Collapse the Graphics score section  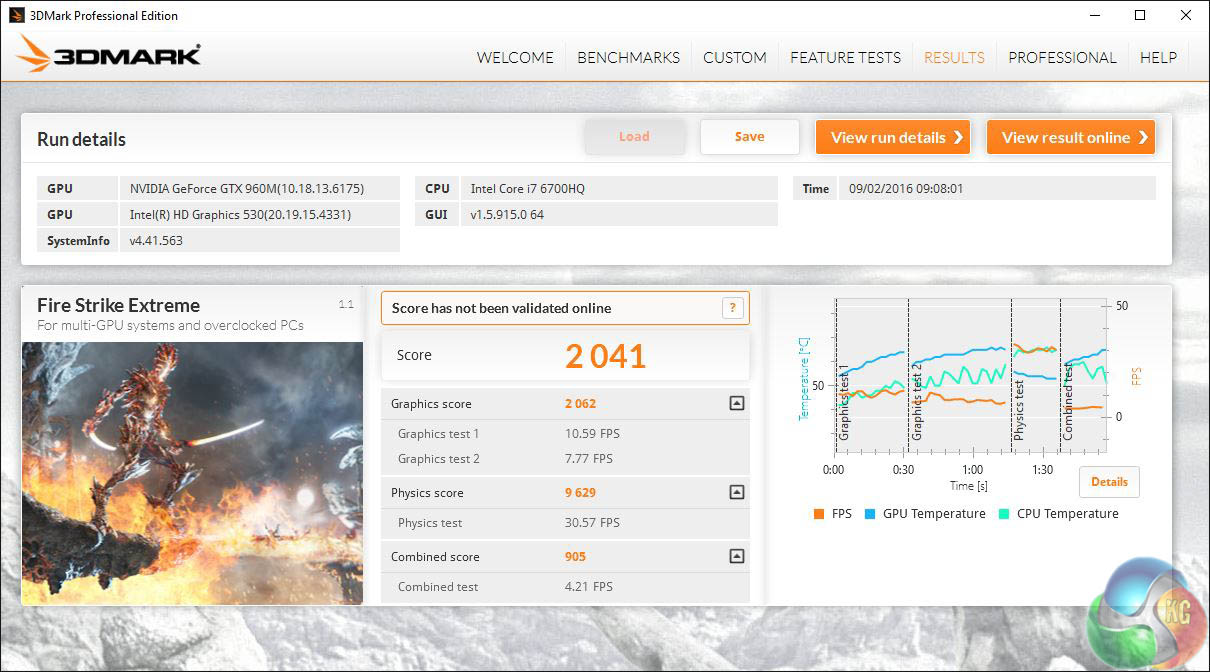[x=736, y=404]
